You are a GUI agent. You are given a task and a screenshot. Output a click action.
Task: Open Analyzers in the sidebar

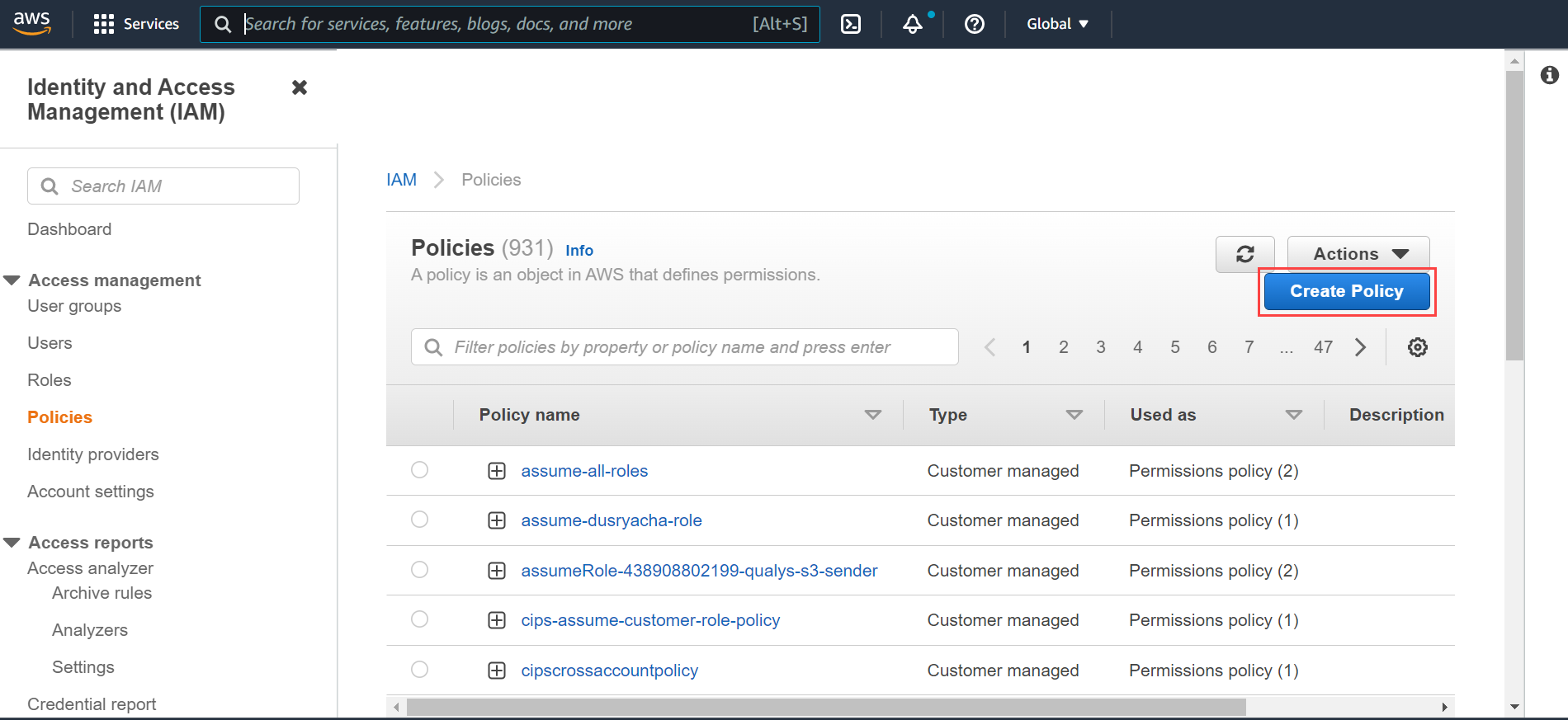(90, 630)
